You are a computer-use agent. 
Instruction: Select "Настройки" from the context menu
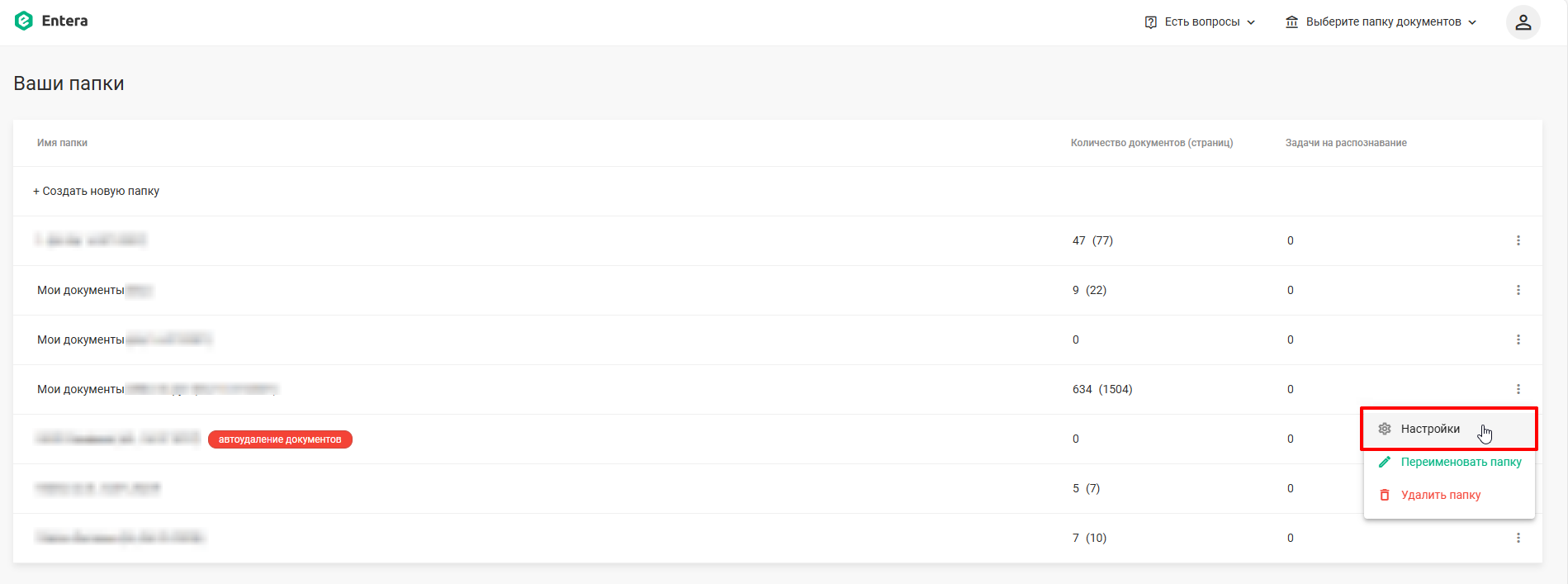pos(1430,429)
